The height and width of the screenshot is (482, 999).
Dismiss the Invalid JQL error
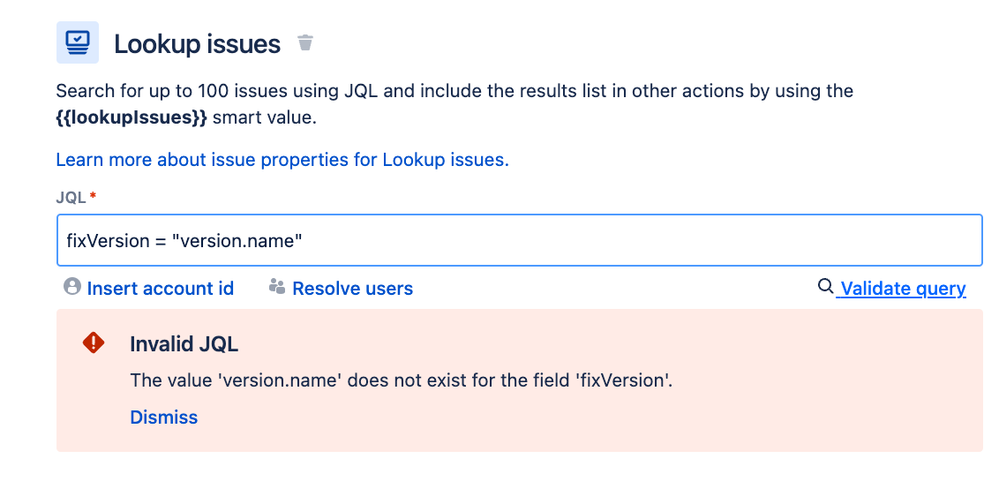164,417
